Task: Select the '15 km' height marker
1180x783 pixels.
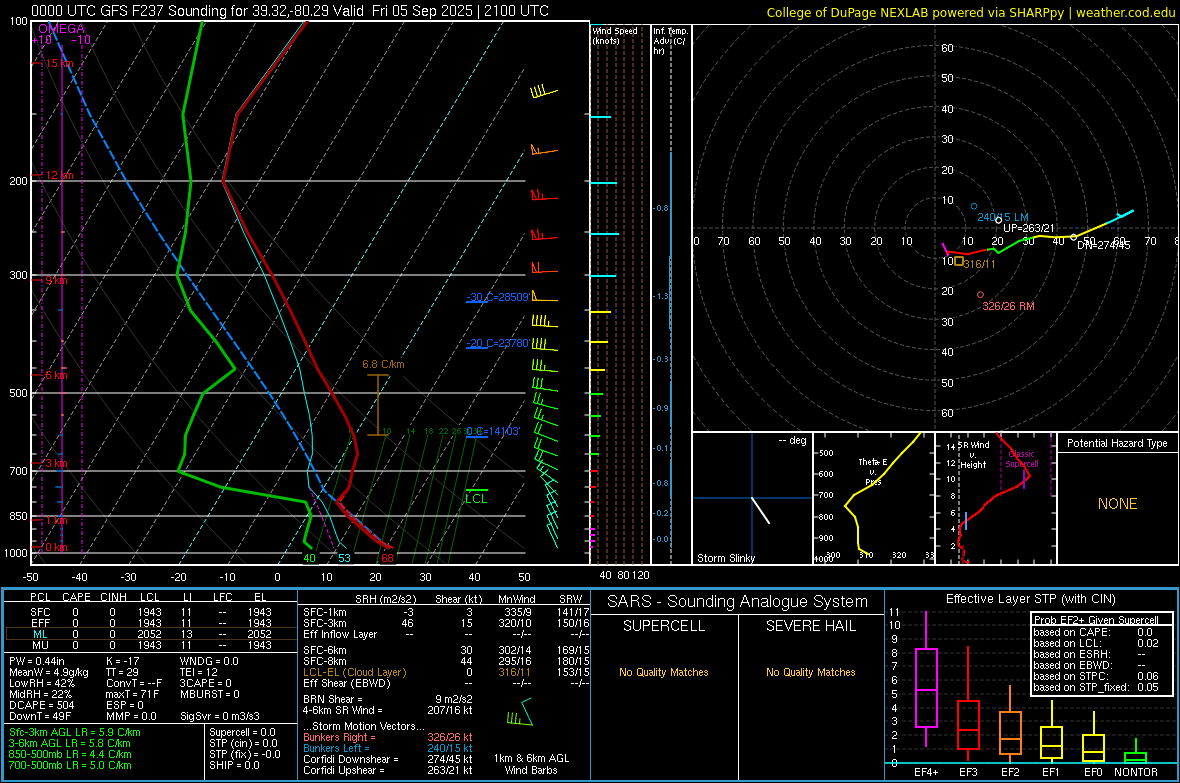Action: click(x=59, y=63)
